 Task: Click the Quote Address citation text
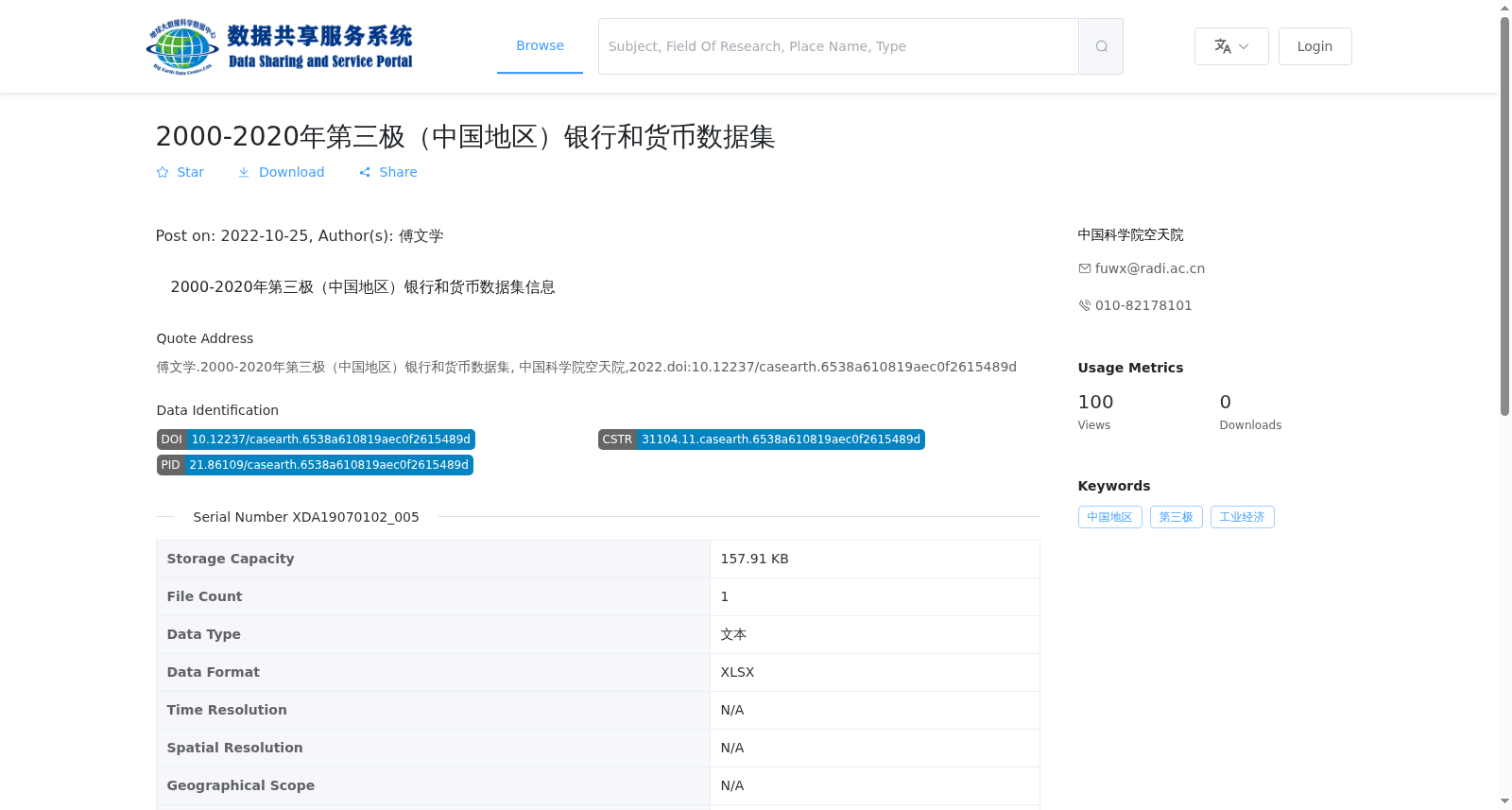[x=586, y=367]
